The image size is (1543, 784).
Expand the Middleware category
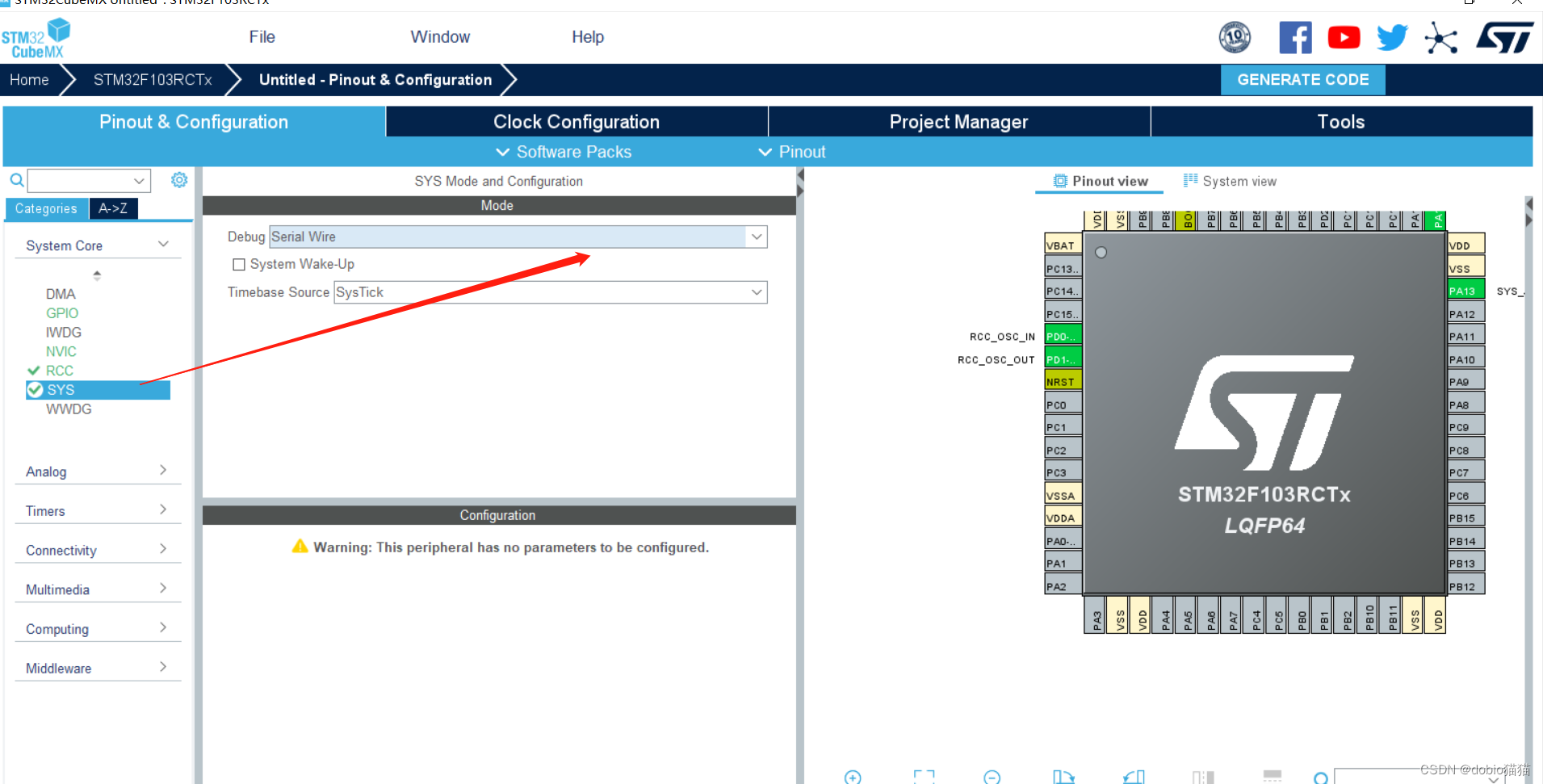[163, 667]
